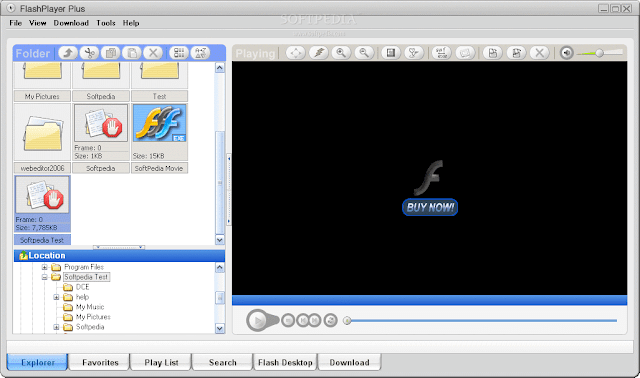Switch to the Play List tab
This screenshot has width=640, height=378.
[161, 362]
